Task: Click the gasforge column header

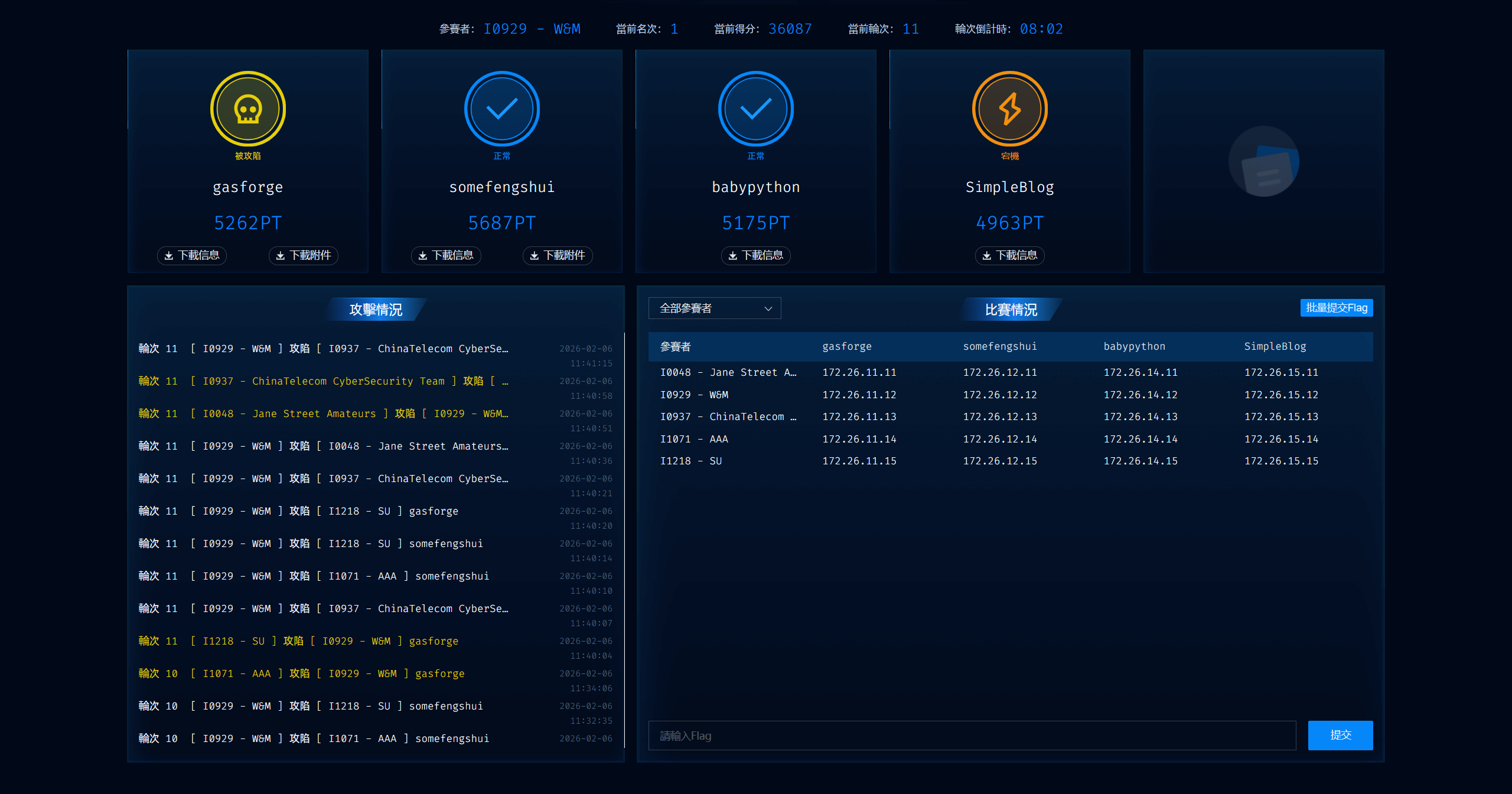Action: tap(846, 346)
